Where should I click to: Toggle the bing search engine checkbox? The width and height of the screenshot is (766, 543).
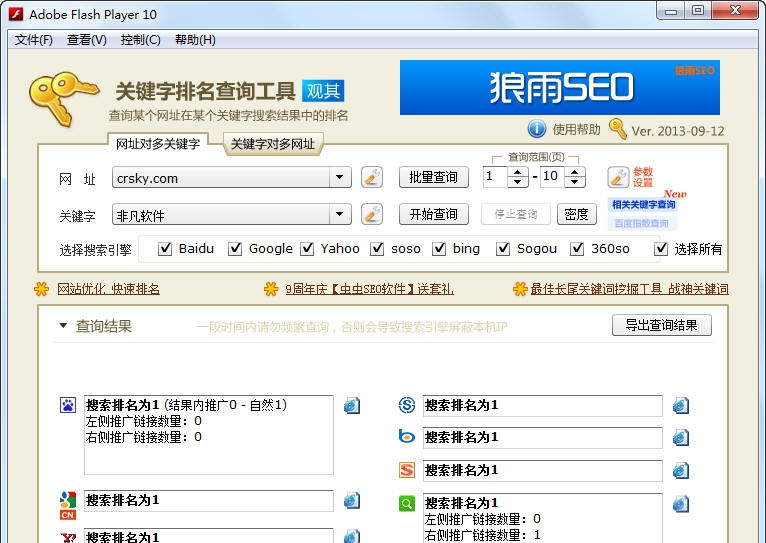[x=439, y=249]
